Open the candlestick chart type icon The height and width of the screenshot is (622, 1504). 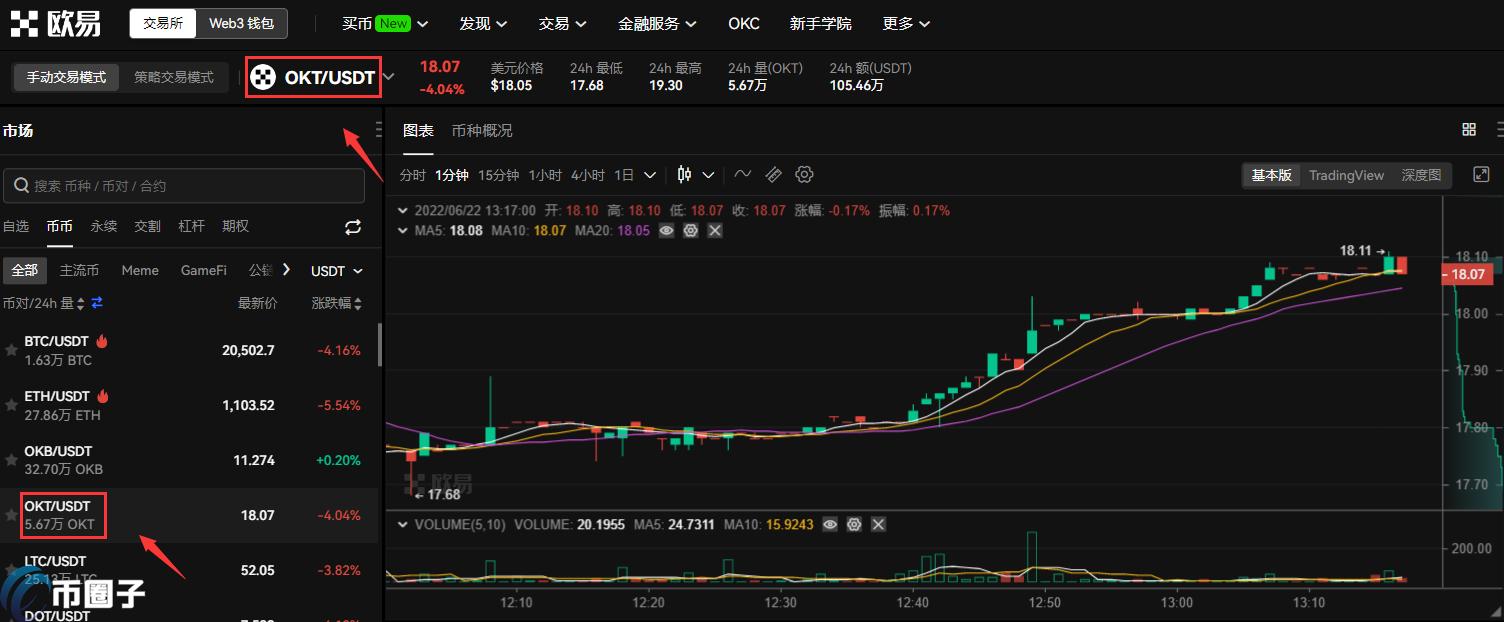pyautogui.click(x=685, y=175)
